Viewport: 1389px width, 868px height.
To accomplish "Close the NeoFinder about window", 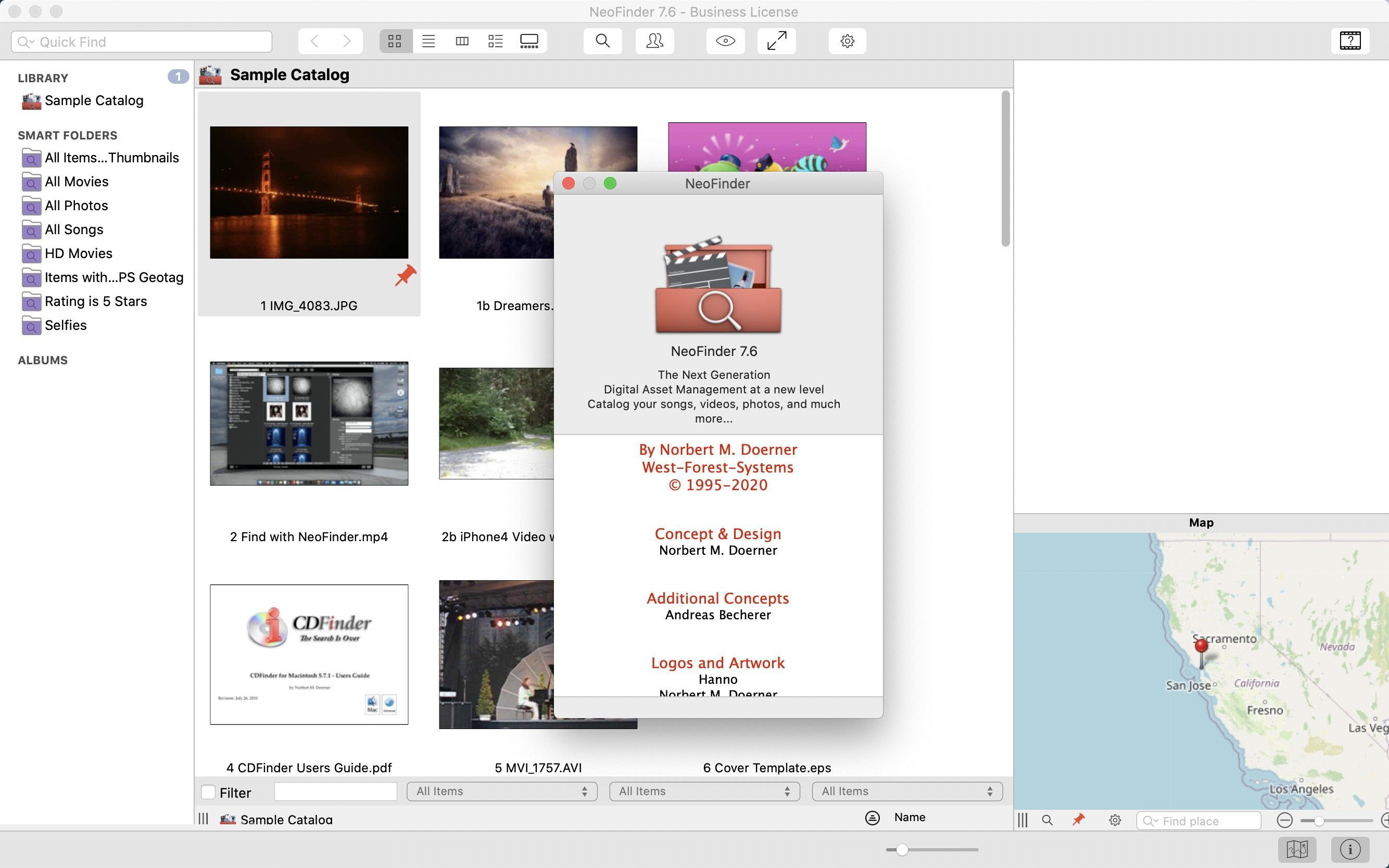I will (x=569, y=183).
